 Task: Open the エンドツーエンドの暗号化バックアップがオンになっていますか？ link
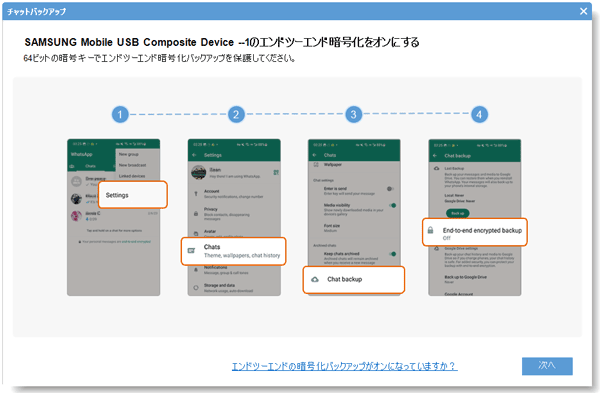click(x=344, y=366)
